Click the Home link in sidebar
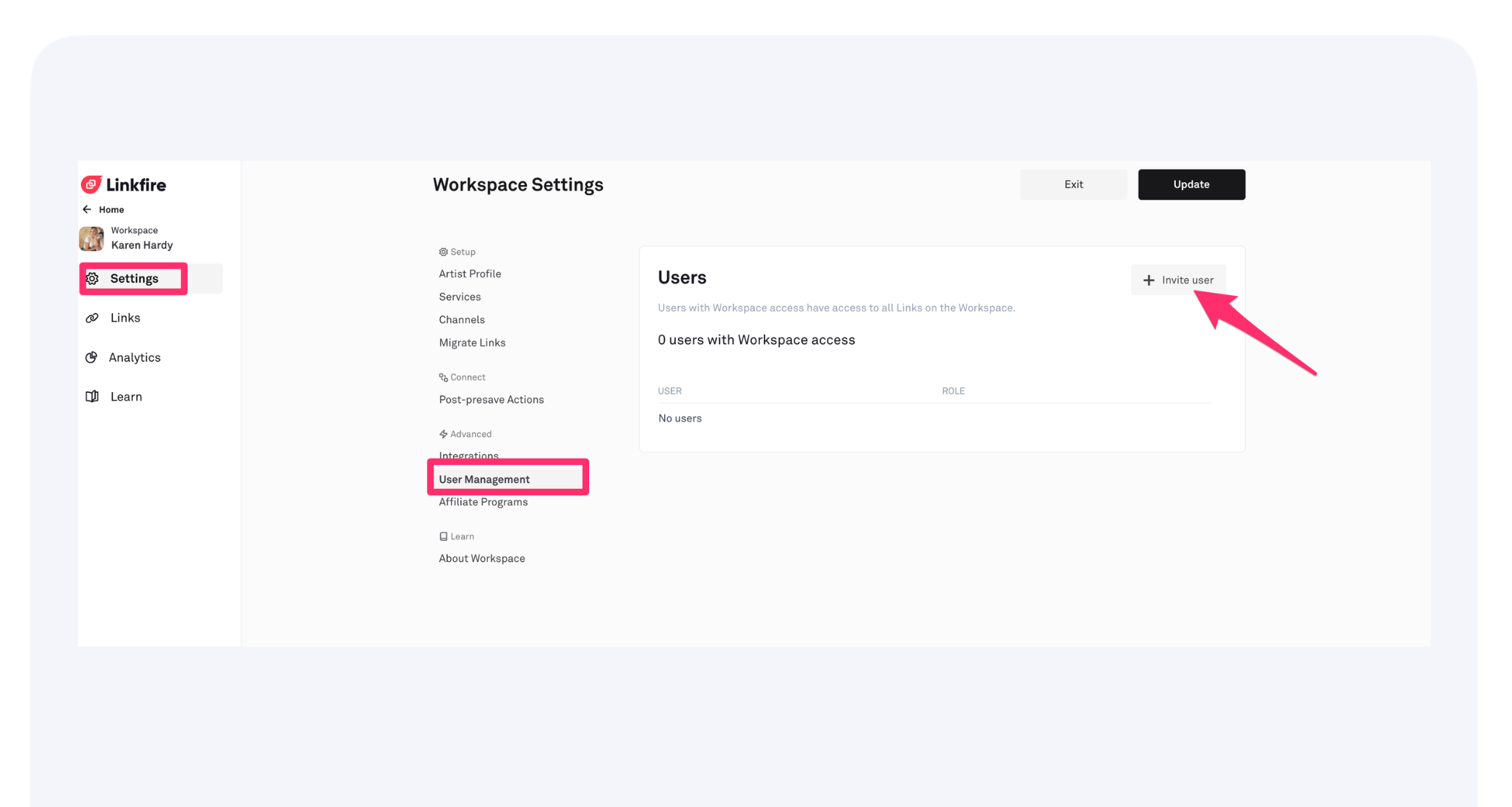Image resolution: width=1512 pixels, height=807 pixels. click(x=111, y=210)
